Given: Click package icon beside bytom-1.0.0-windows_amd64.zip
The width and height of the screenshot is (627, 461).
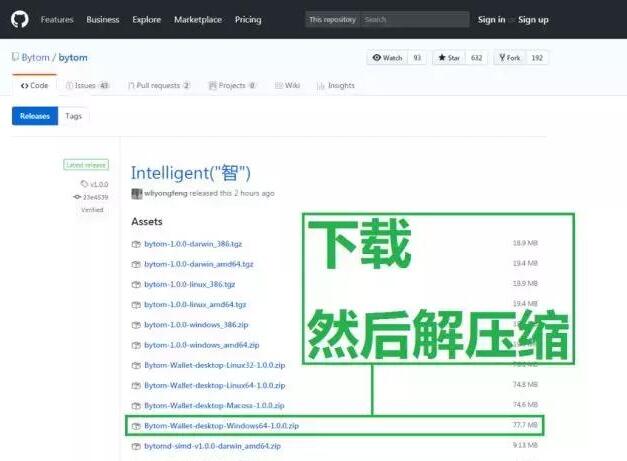Looking at the screenshot, I should pos(136,345).
